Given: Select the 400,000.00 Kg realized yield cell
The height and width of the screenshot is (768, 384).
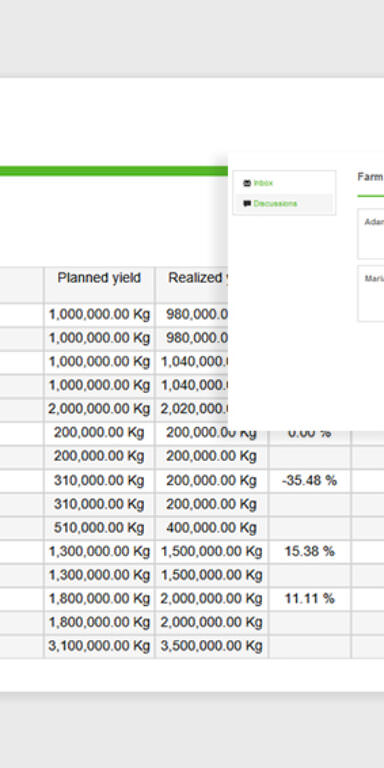Looking at the screenshot, I should (x=212, y=528).
